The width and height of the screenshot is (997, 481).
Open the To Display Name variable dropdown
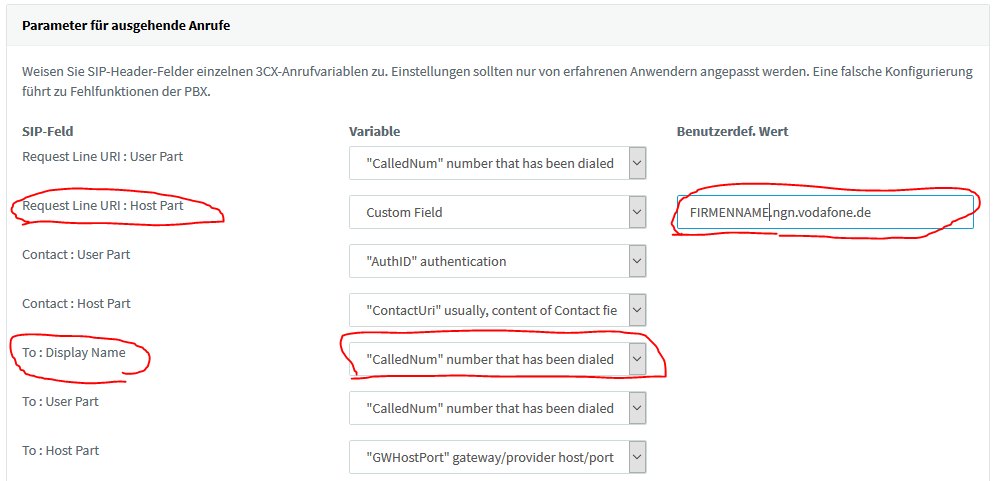pos(497,359)
